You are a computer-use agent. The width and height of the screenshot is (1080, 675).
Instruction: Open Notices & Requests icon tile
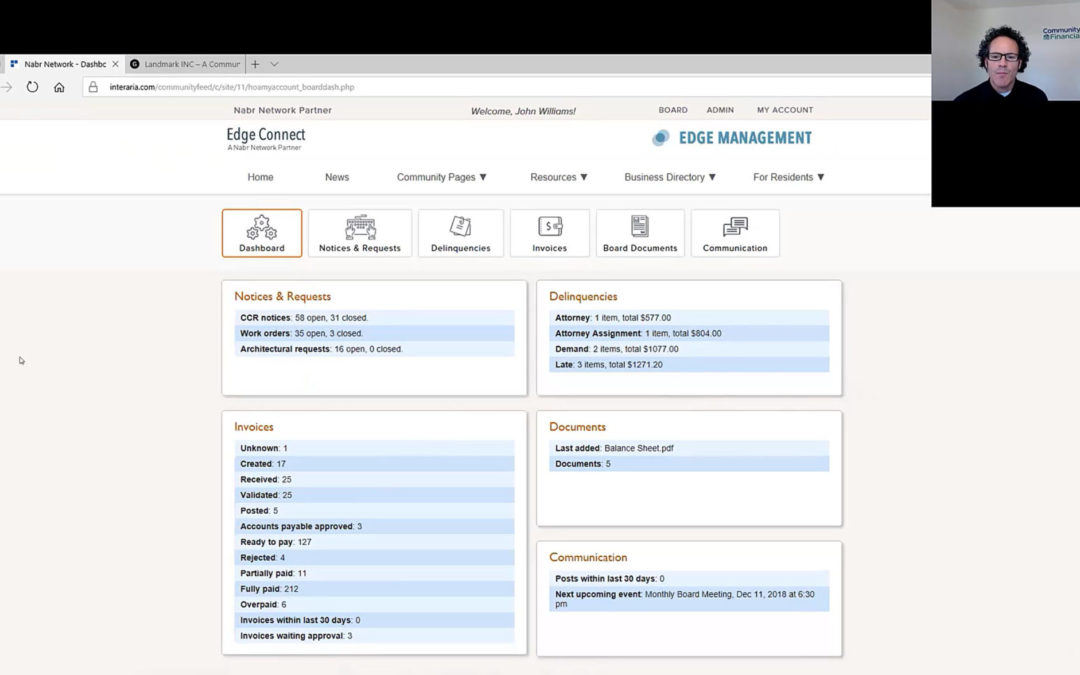(x=360, y=233)
